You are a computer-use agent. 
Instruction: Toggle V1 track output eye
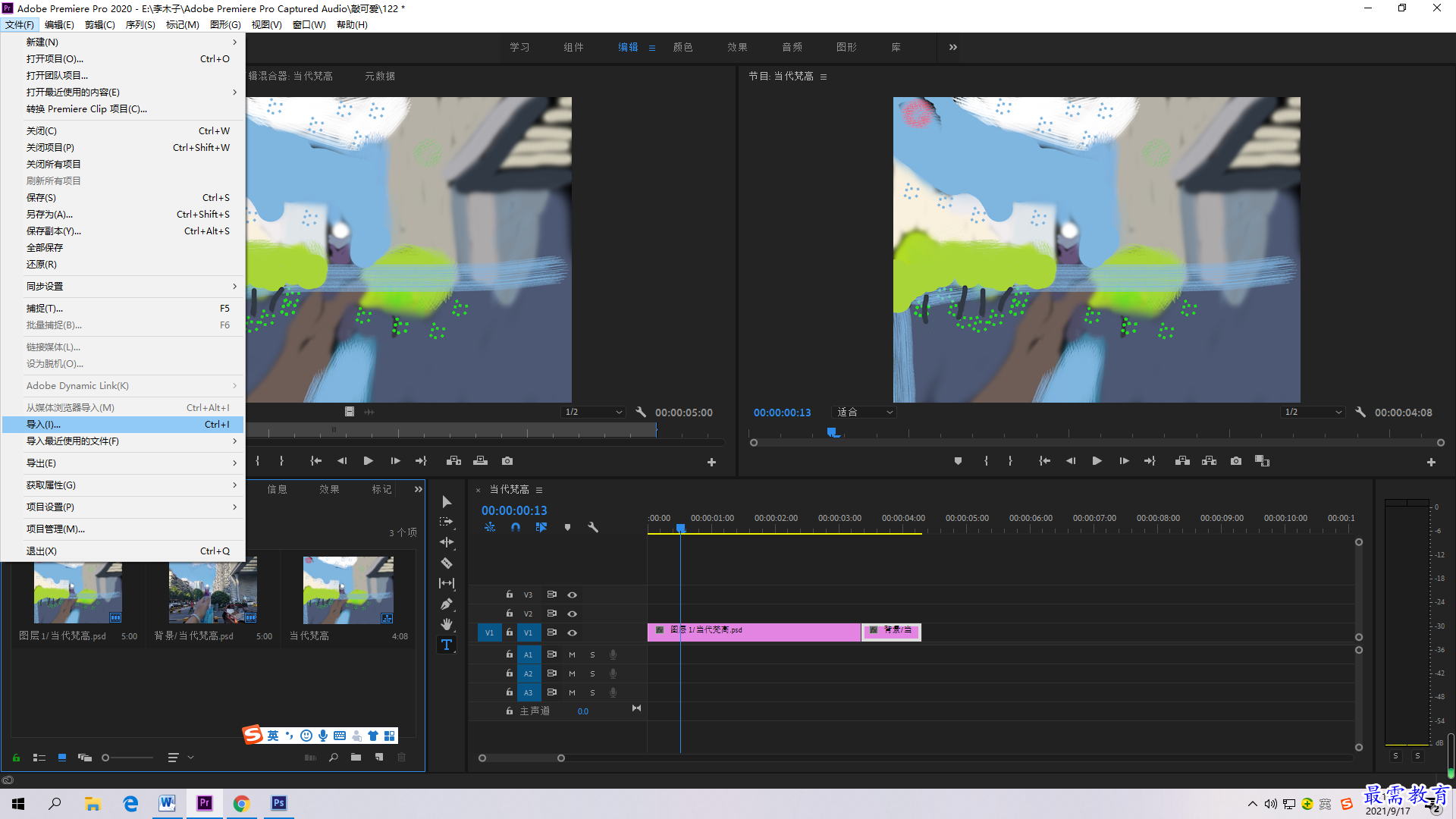[x=573, y=632]
